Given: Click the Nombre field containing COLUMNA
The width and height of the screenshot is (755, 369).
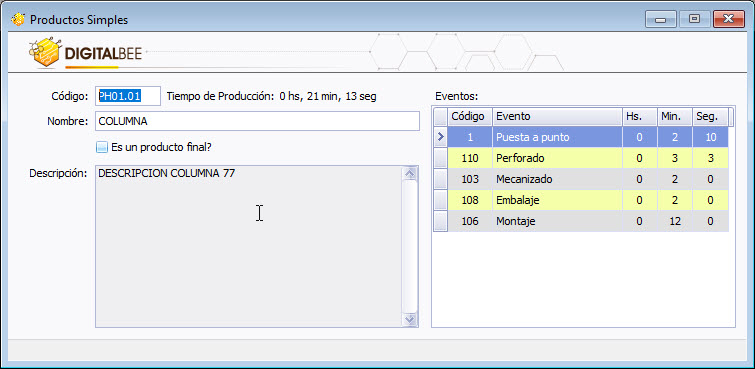Looking at the screenshot, I should [257, 121].
